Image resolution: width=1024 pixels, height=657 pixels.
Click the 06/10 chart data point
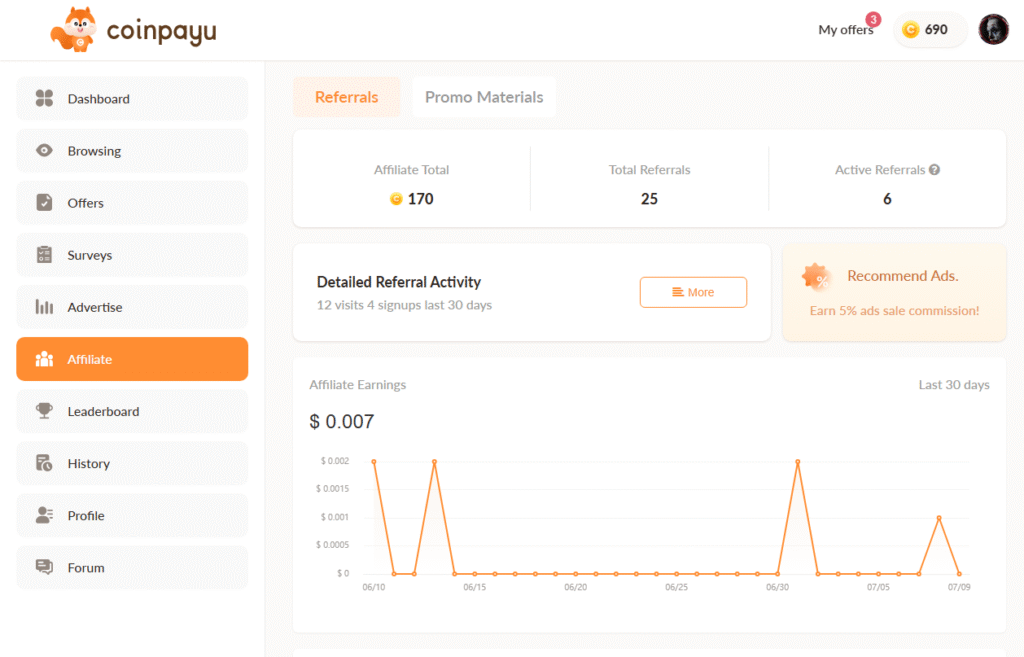coord(374,462)
